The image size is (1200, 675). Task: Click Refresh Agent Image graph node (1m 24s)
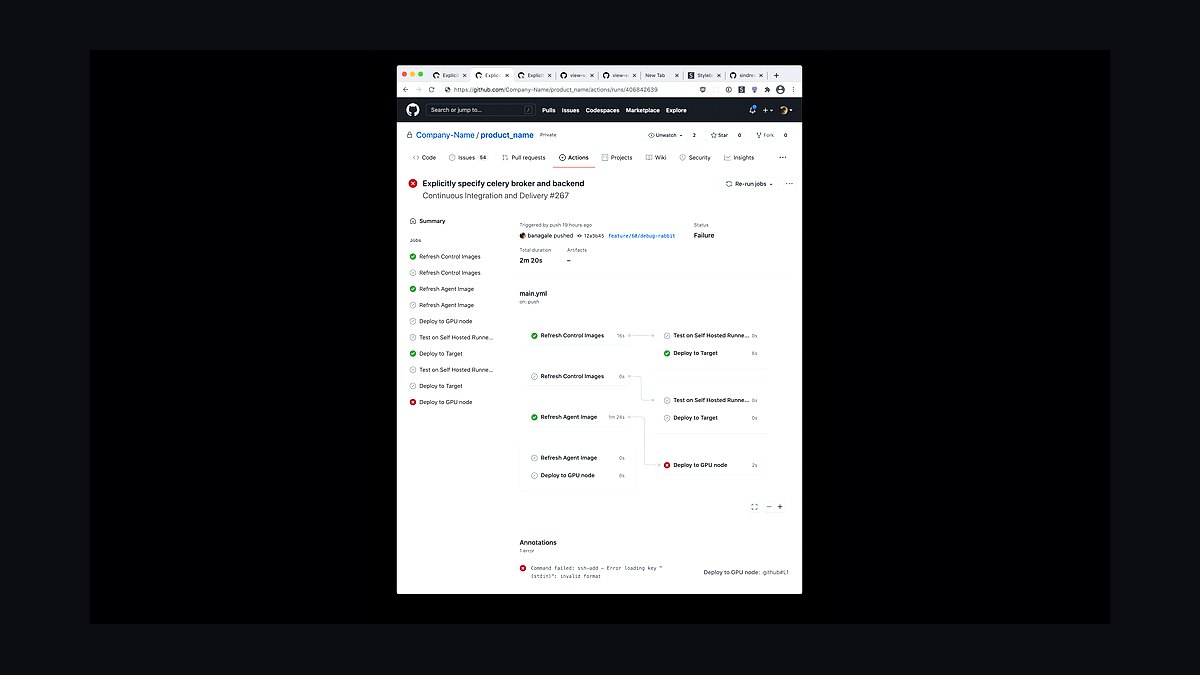pyautogui.click(x=578, y=417)
